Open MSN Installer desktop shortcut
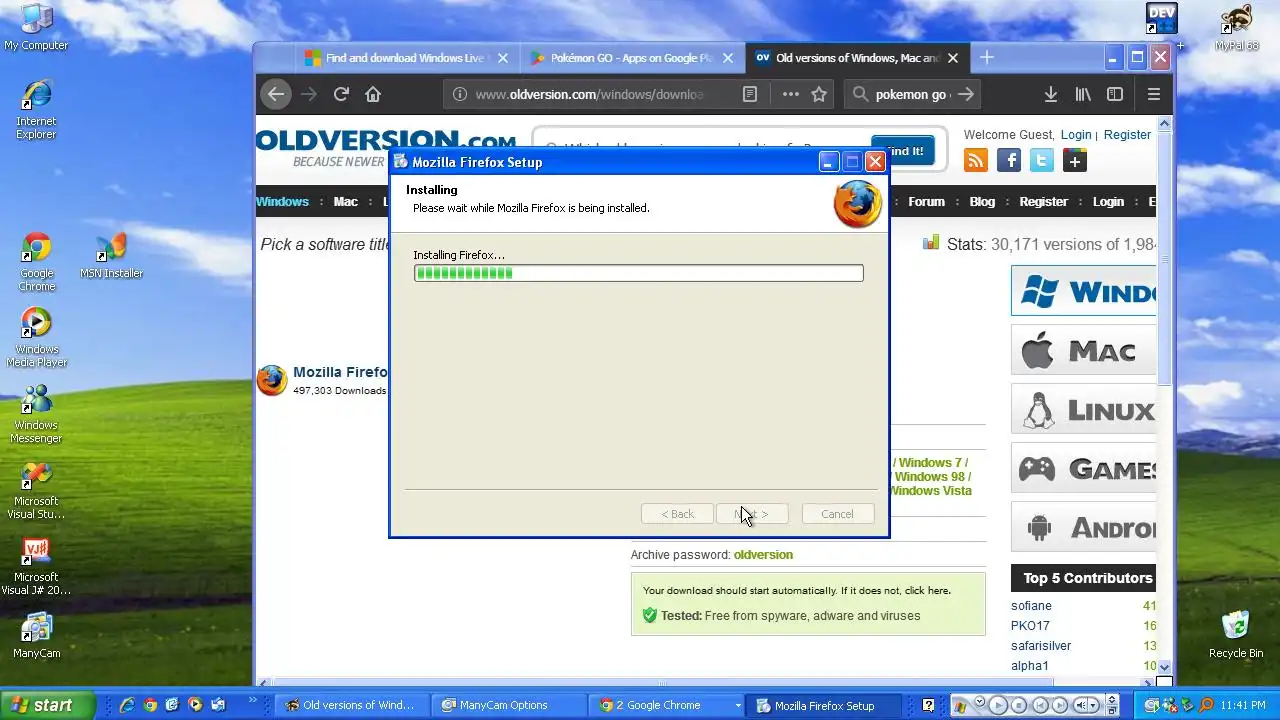Image resolution: width=1280 pixels, height=720 pixels. [111, 256]
